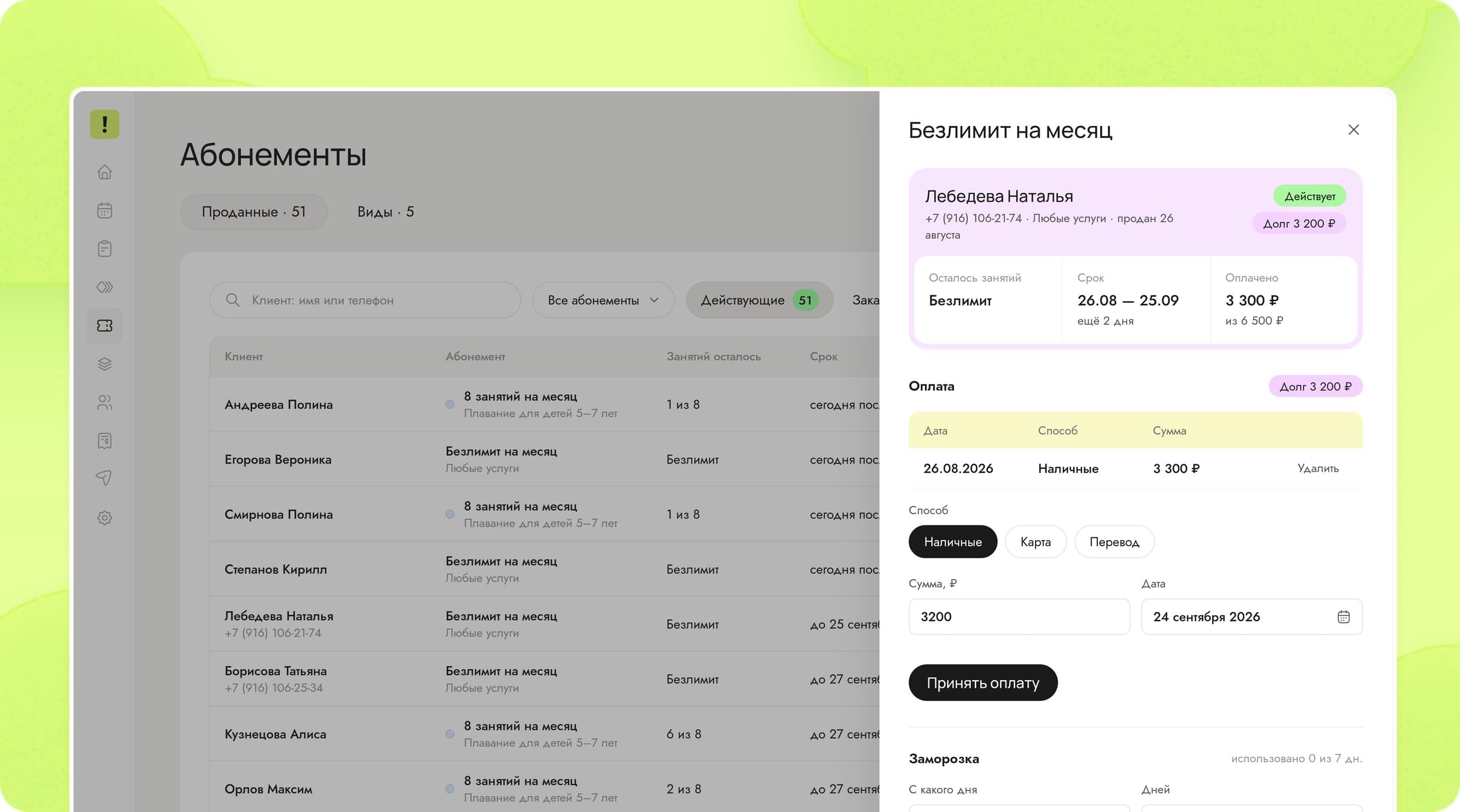This screenshot has height=812, width=1460.
Task: Click the Сумма, ₽ input field
Action: (x=1019, y=617)
